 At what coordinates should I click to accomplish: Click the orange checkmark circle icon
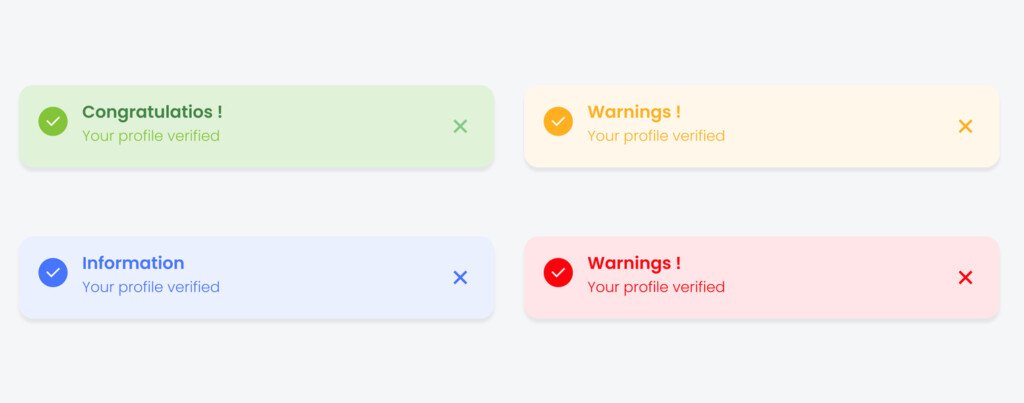pos(558,121)
